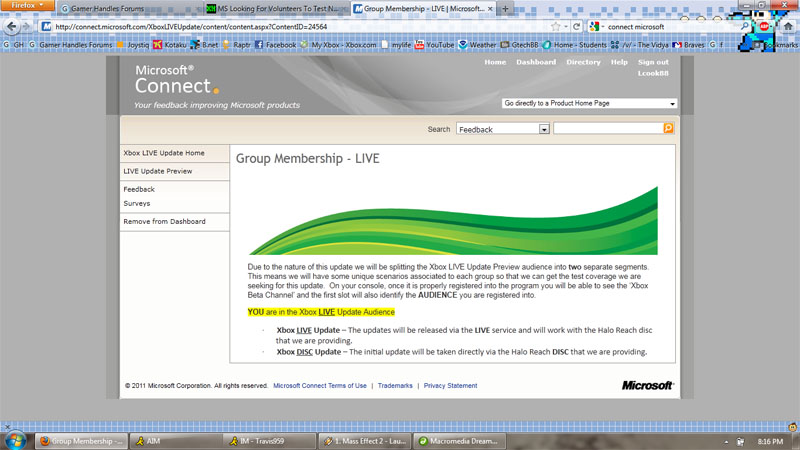Select Remove from Dashboard

tap(174, 222)
